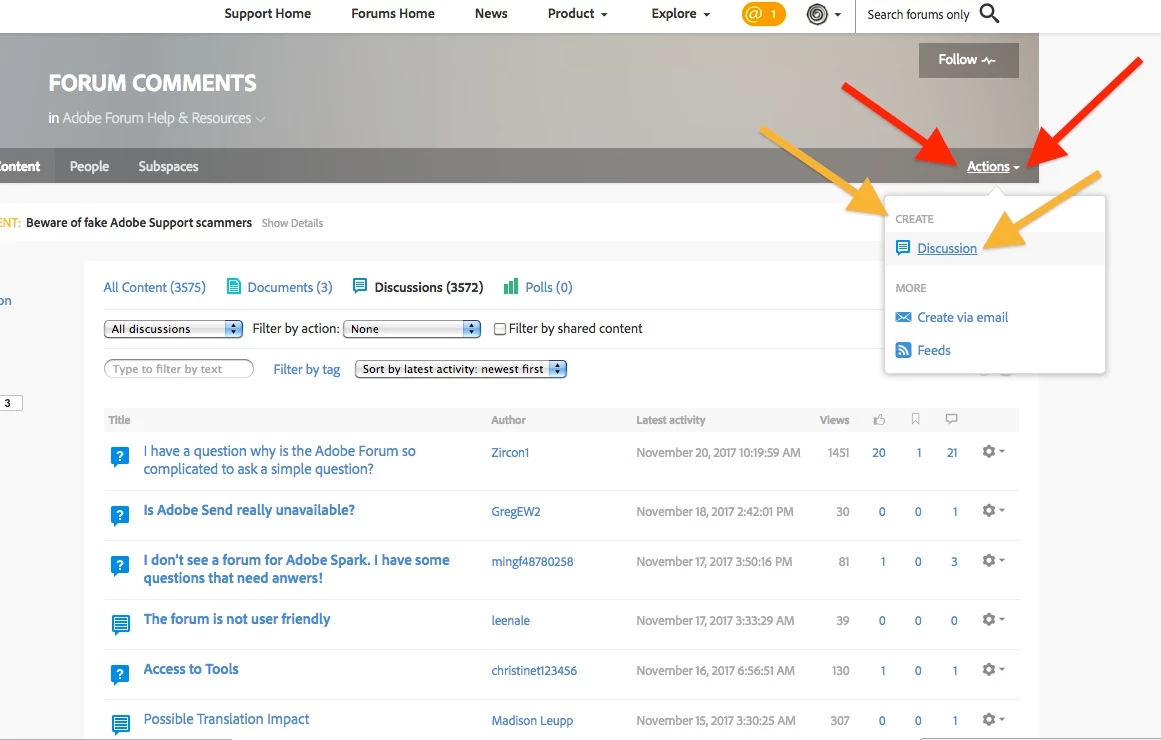Image resolution: width=1161 pixels, height=740 pixels.
Task: Click question icon beside Adobe Spark thread
Action: (x=120, y=566)
